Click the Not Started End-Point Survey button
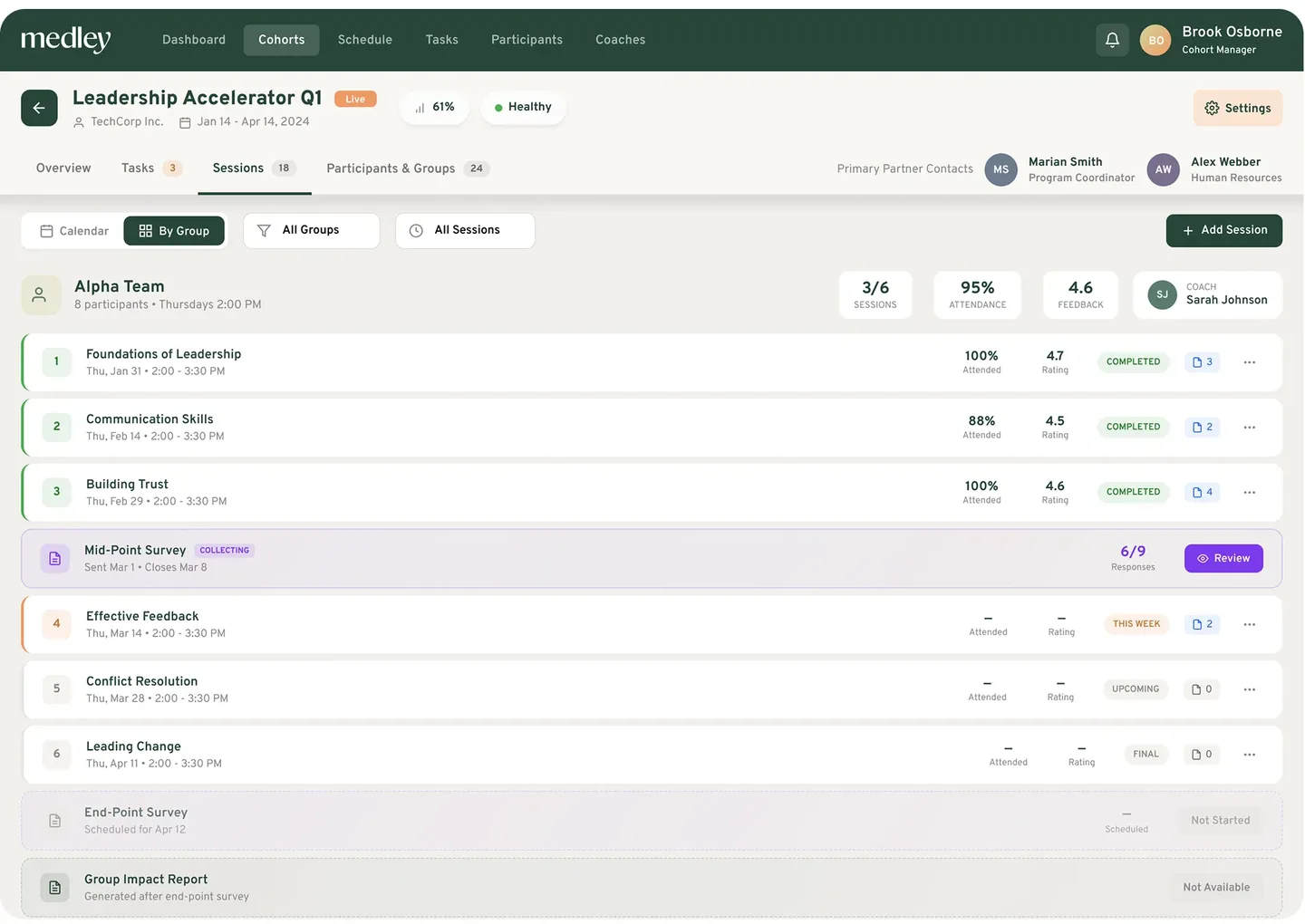The width and height of the screenshot is (1305, 924). click(1220, 821)
